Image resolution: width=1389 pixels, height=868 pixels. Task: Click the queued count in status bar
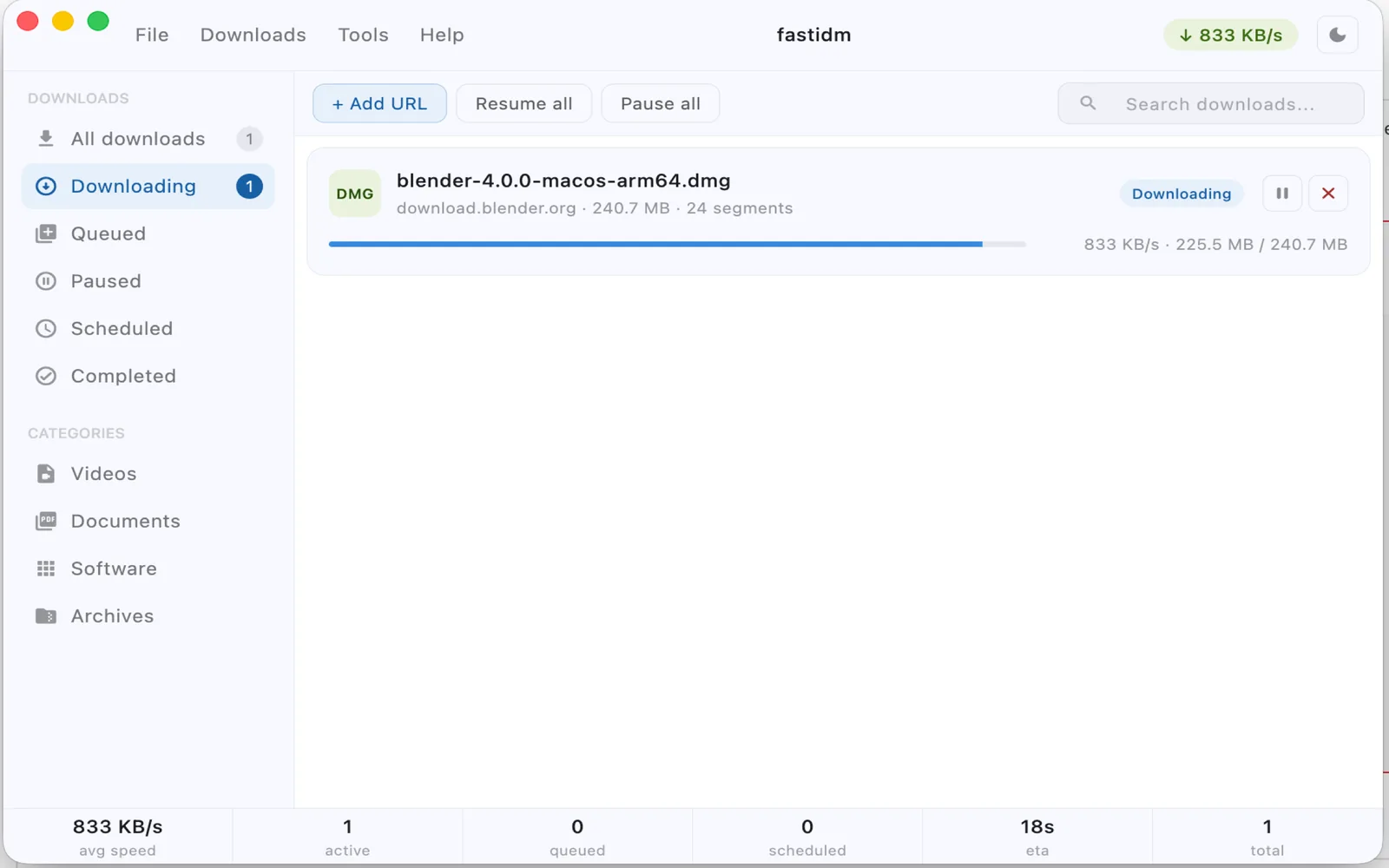click(577, 838)
